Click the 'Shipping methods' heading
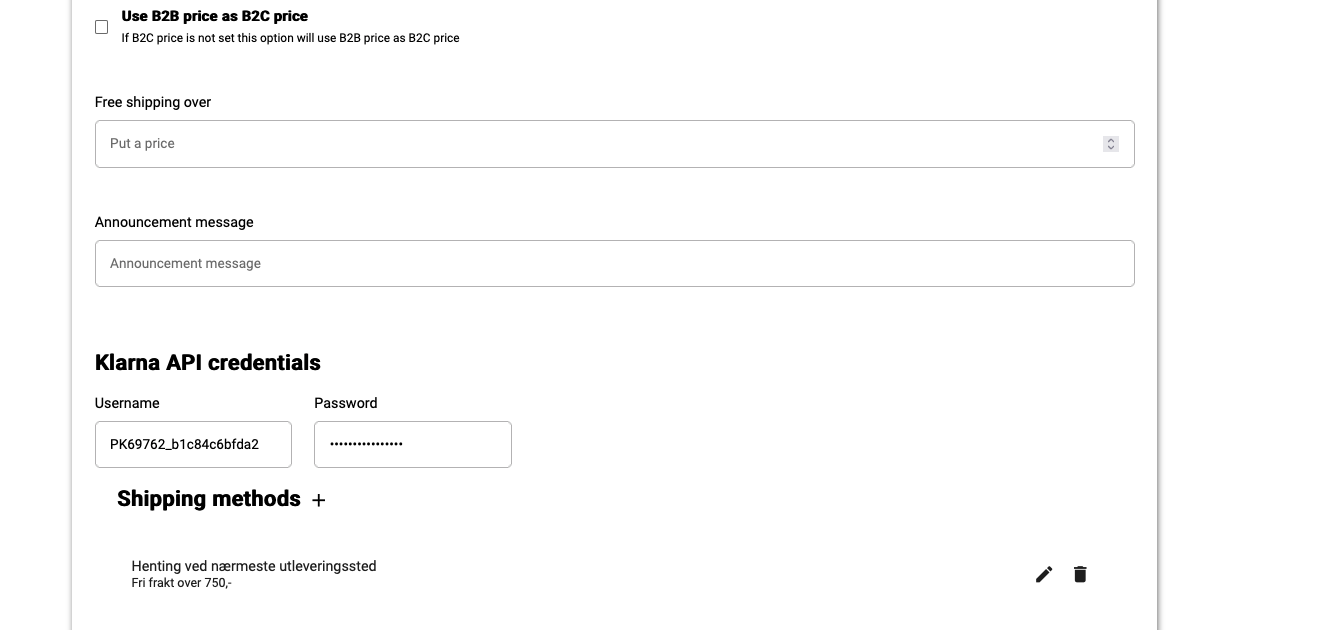 coord(208,498)
